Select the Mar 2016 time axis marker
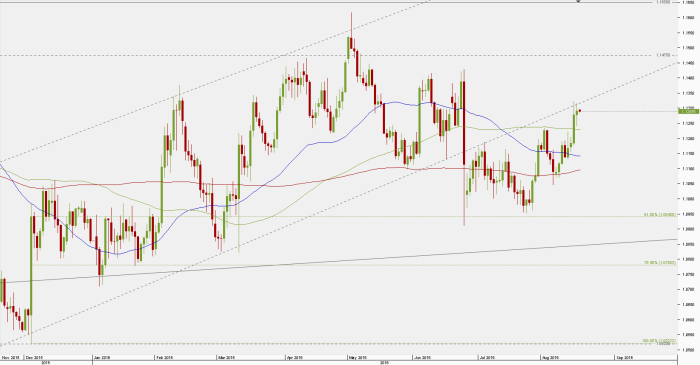The height and width of the screenshot is (365, 700). (226, 357)
